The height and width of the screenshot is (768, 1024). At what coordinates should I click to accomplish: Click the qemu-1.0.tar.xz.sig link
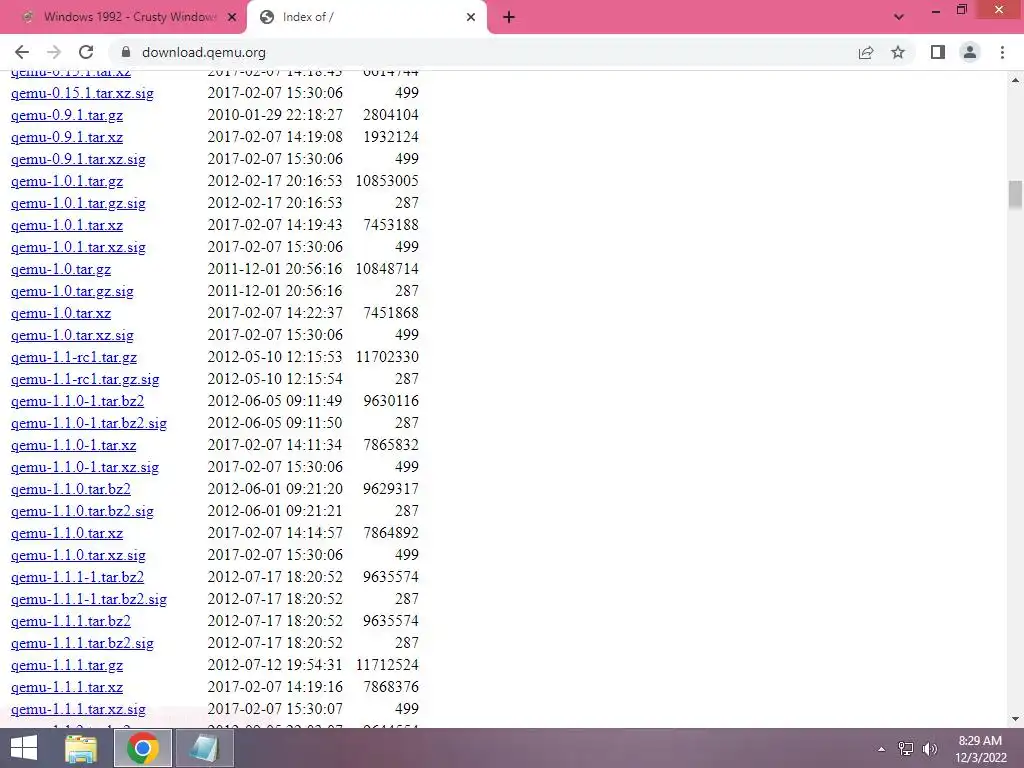(x=72, y=336)
